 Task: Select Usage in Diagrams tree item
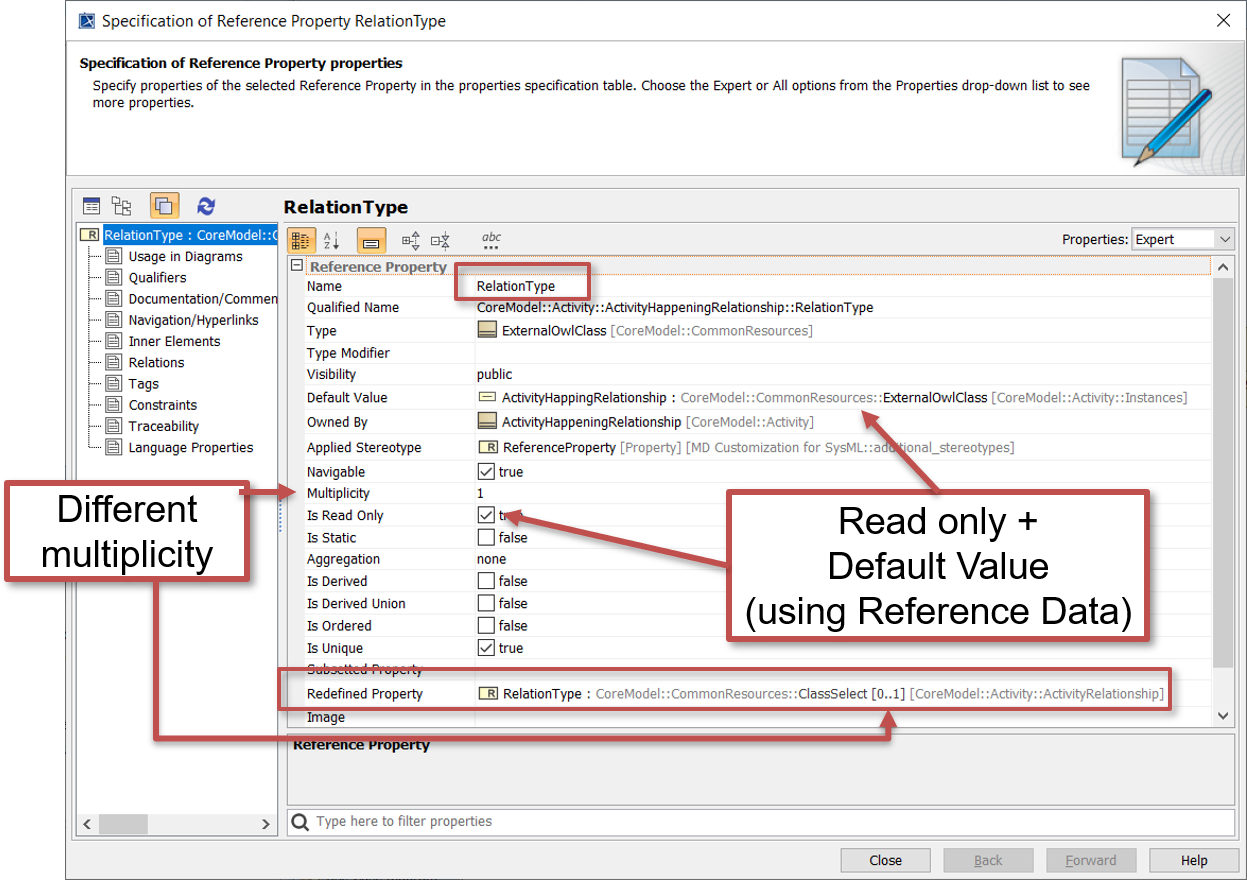point(185,257)
